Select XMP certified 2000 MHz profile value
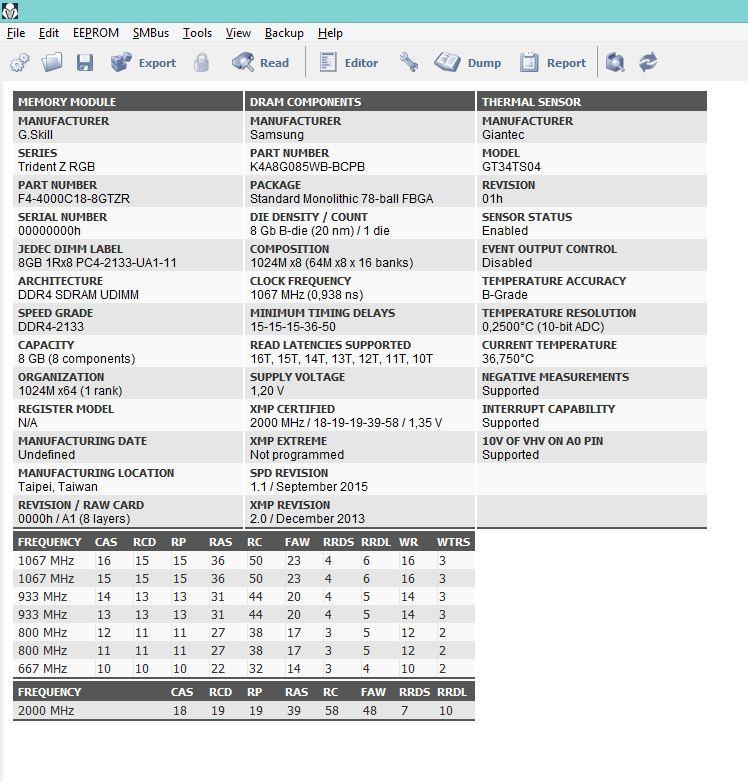The height and width of the screenshot is (781, 748). [x=346, y=422]
